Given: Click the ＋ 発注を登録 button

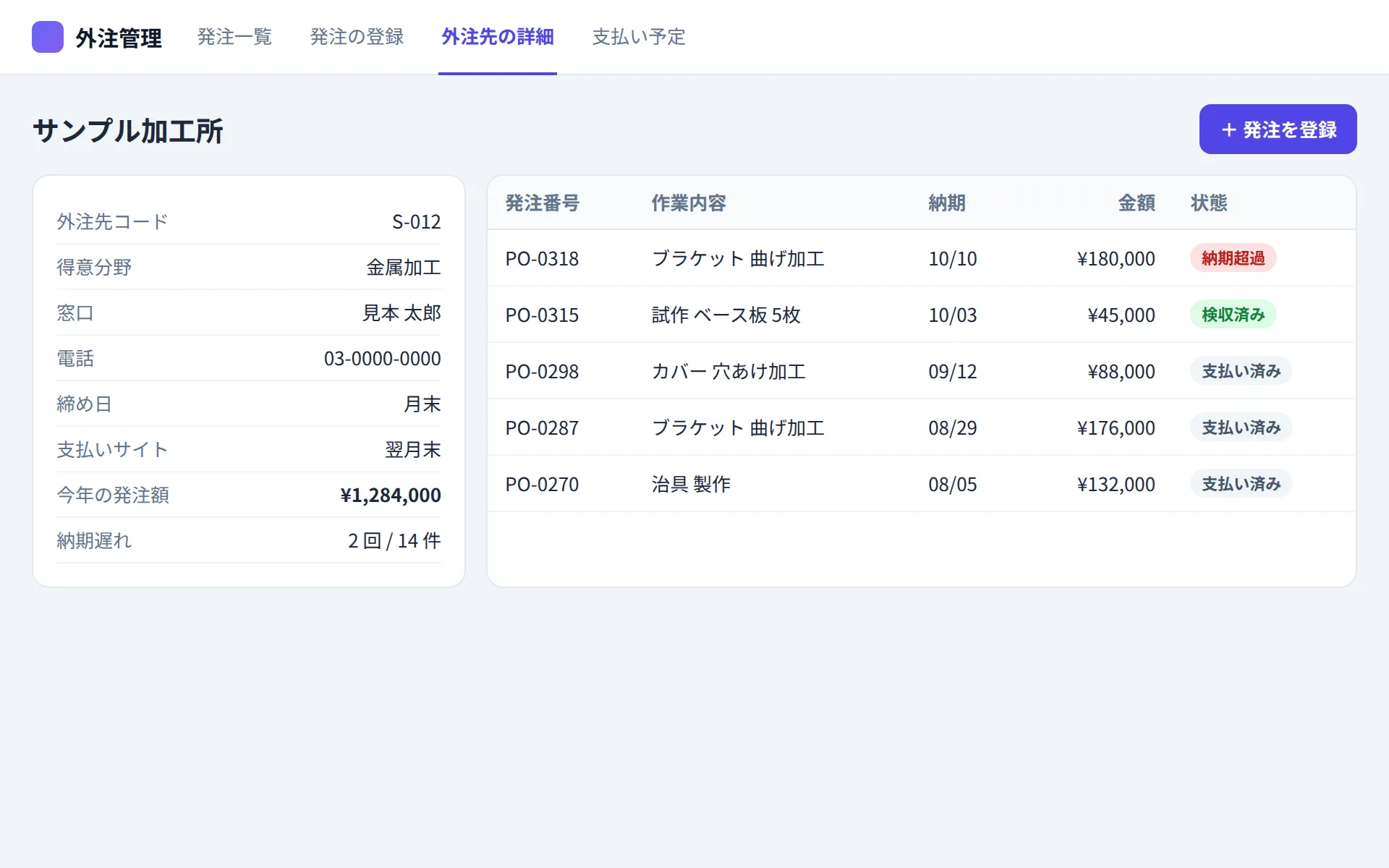Looking at the screenshot, I should [x=1278, y=129].
